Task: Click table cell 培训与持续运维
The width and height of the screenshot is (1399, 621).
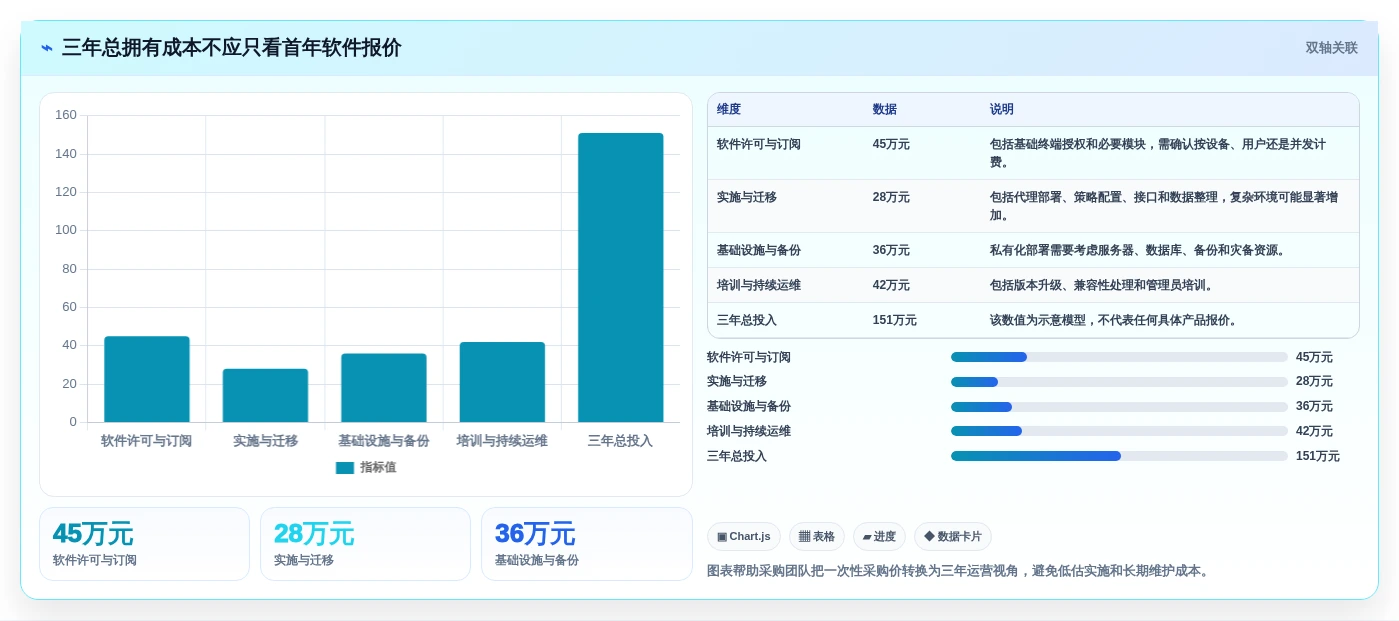Action: pyautogui.click(x=759, y=285)
